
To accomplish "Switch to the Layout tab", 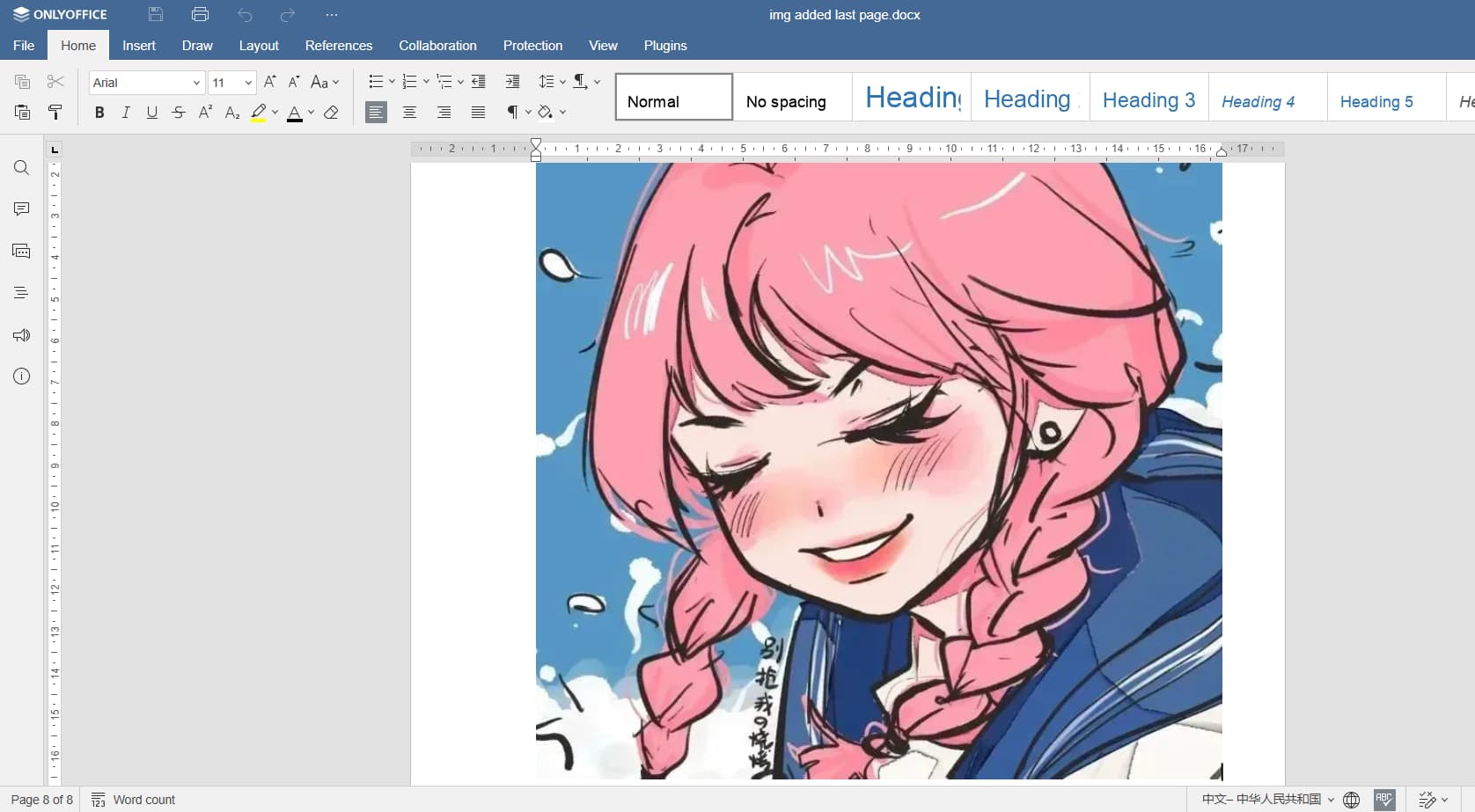I will pos(259,45).
